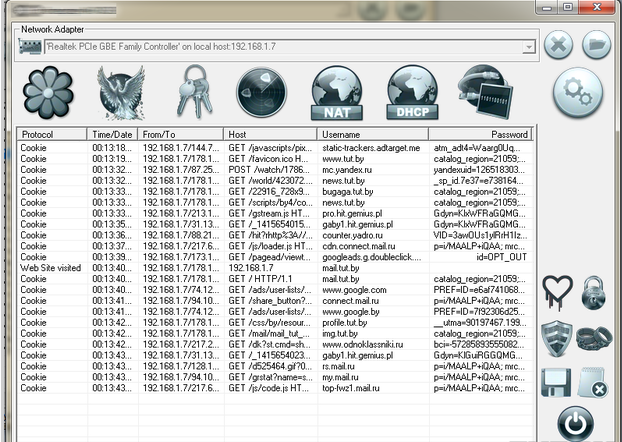Open a capture file with folder icon
The height and width of the screenshot is (442, 622).
pos(597,45)
